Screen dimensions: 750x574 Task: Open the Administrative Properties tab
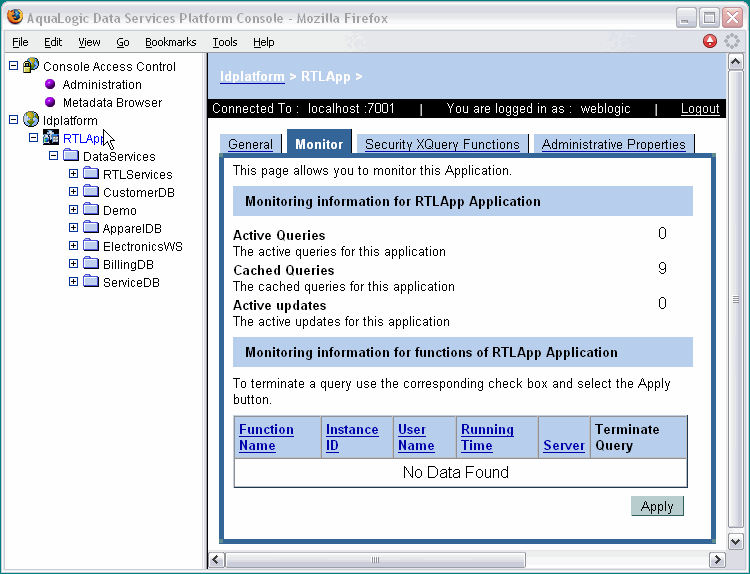tap(614, 144)
